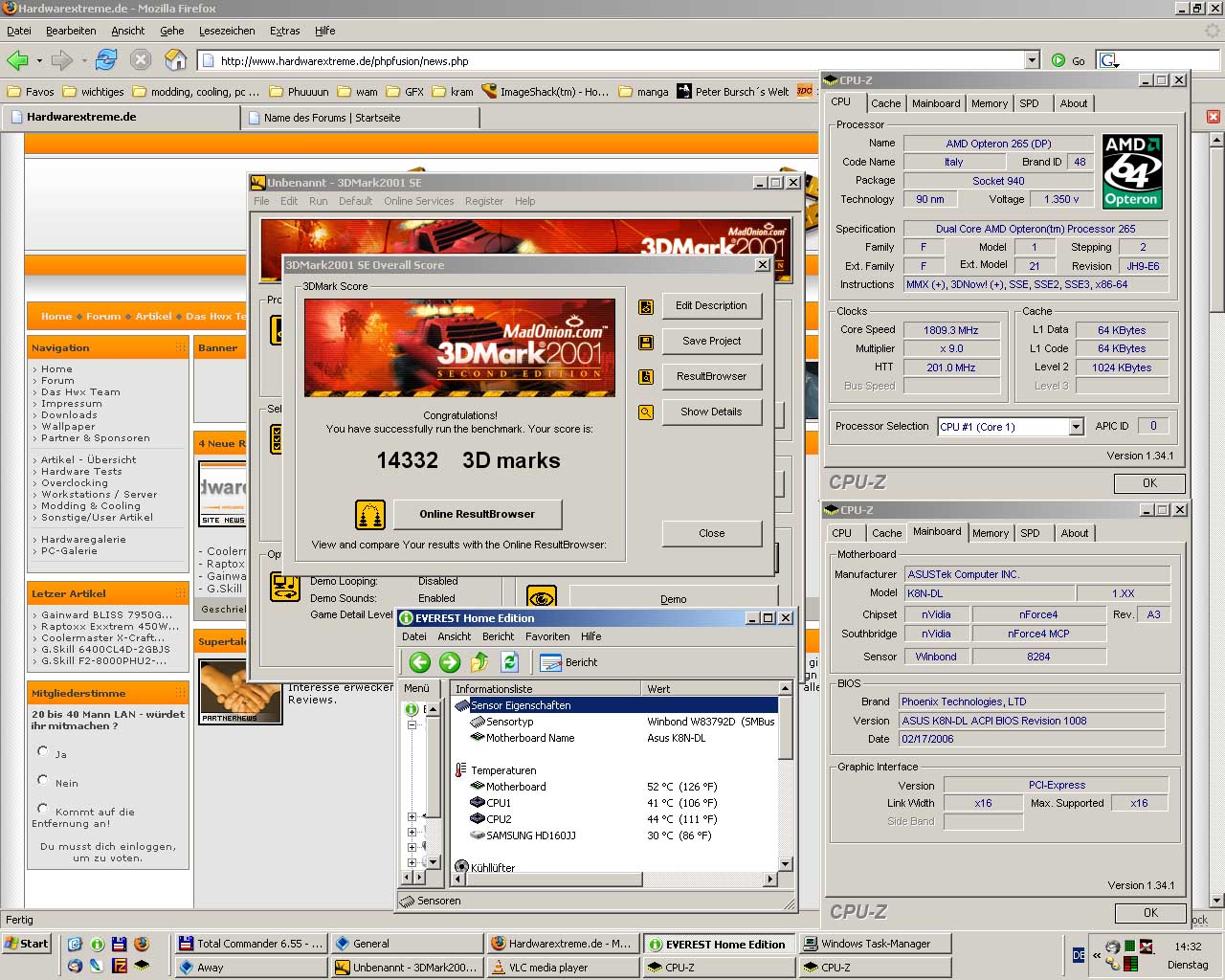Image resolution: width=1225 pixels, height=980 pixels.
Task: Click the DE language indicator in tray
Action: pyautogui.click(x=1079, y=955)
